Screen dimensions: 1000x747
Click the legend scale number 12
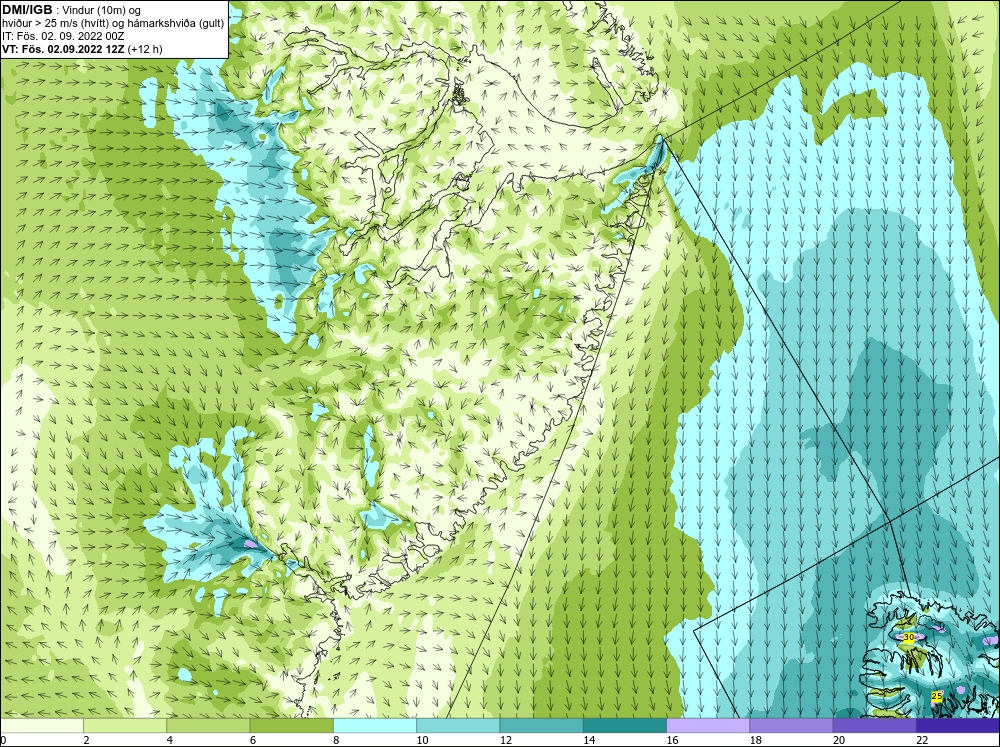(505, 740)
